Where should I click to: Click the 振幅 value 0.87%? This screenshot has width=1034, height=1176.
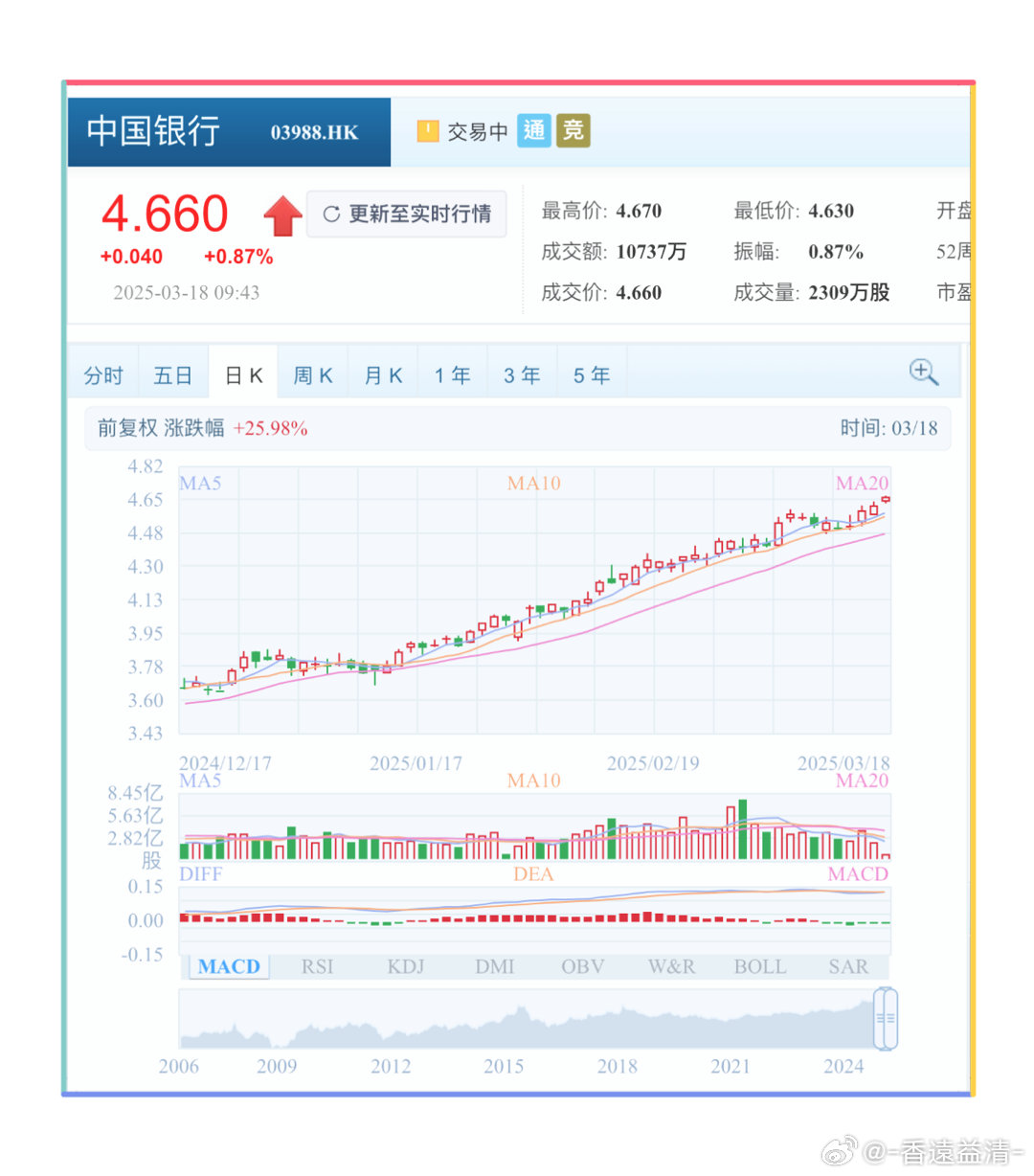pyautogui.click(x=836, y=252)
